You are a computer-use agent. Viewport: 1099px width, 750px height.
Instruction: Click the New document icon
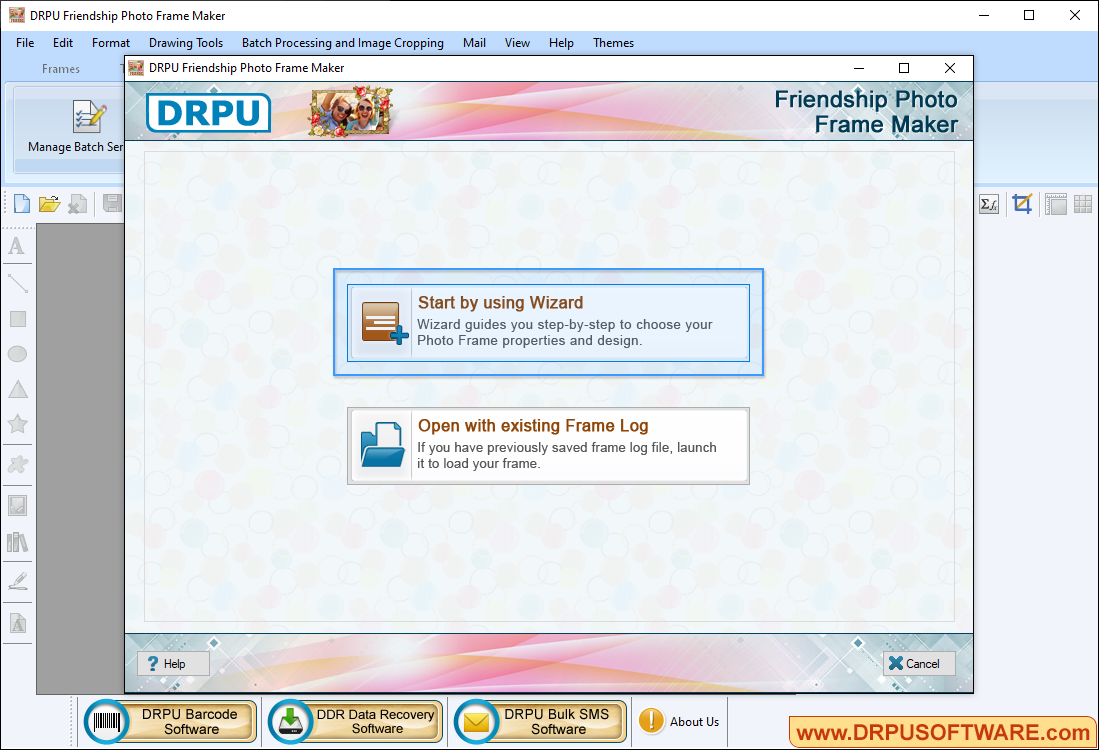[21, 203]
